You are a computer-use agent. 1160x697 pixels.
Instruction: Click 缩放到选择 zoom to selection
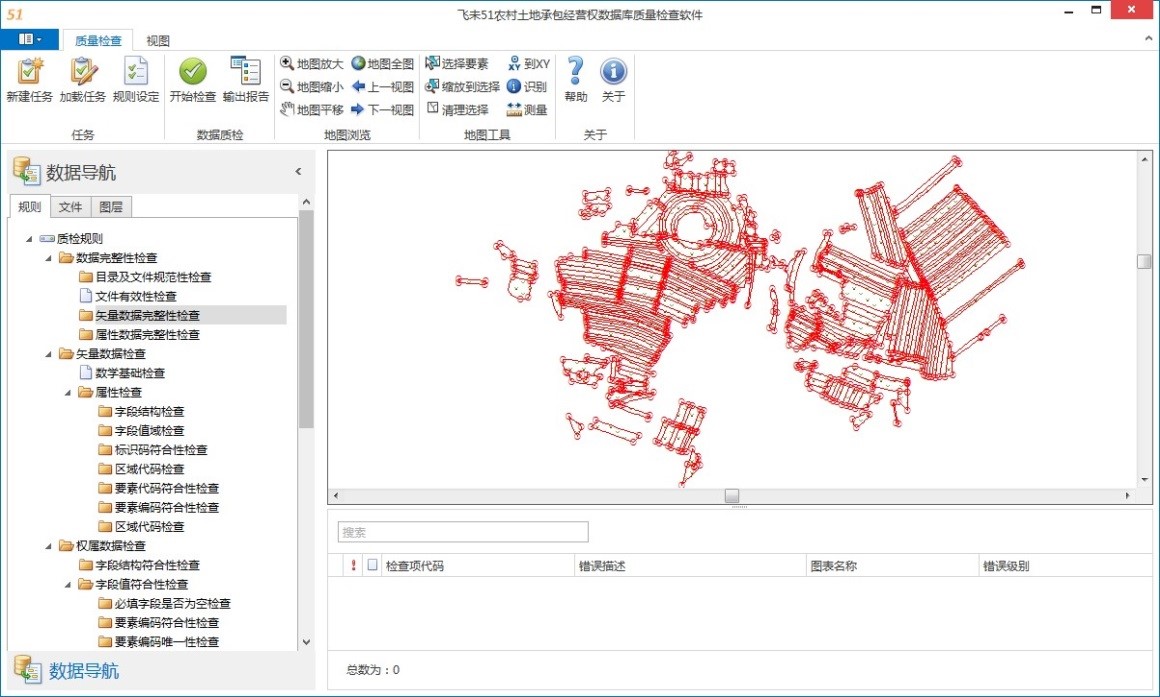[463, 87]
